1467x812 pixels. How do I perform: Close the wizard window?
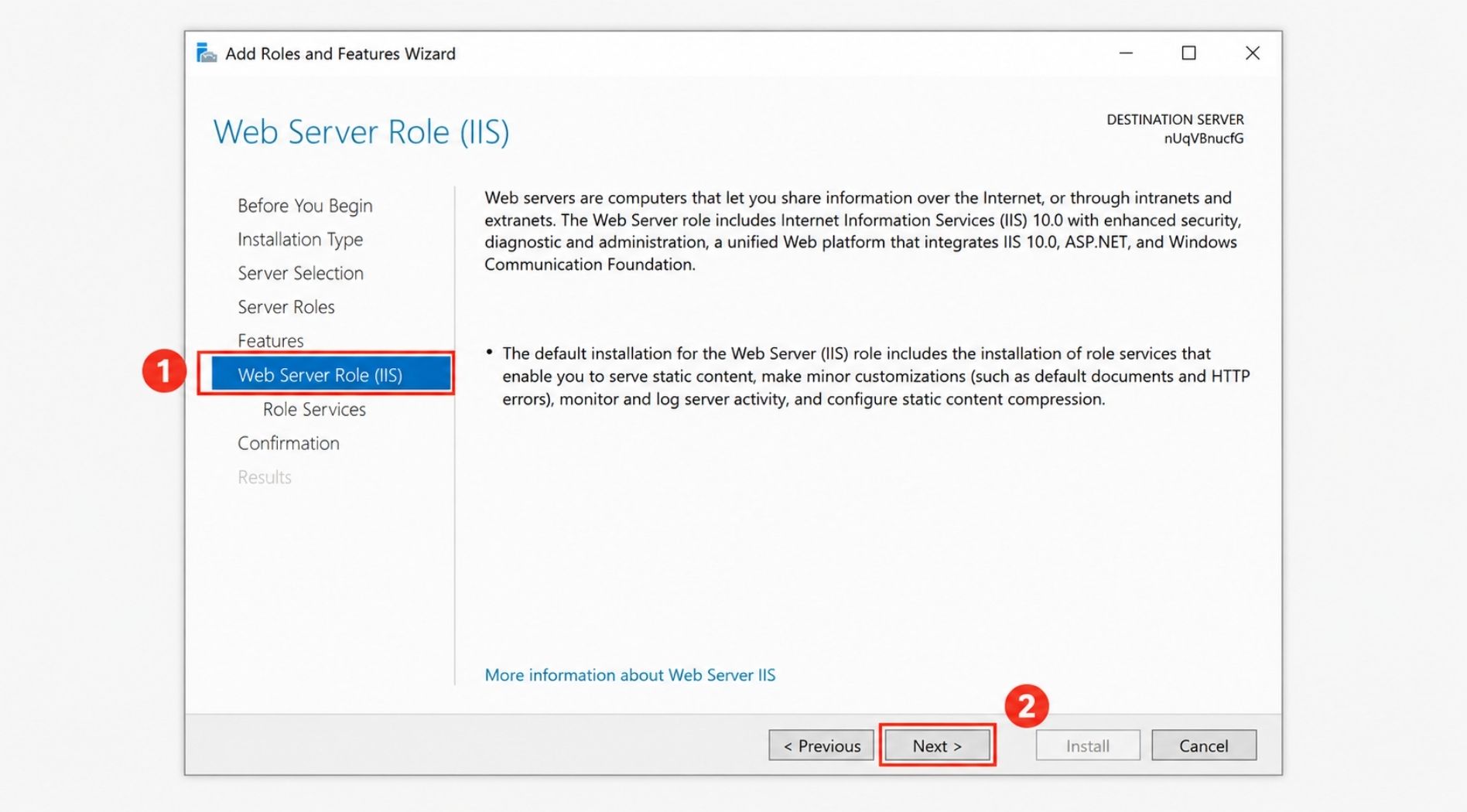[1253, 53]
